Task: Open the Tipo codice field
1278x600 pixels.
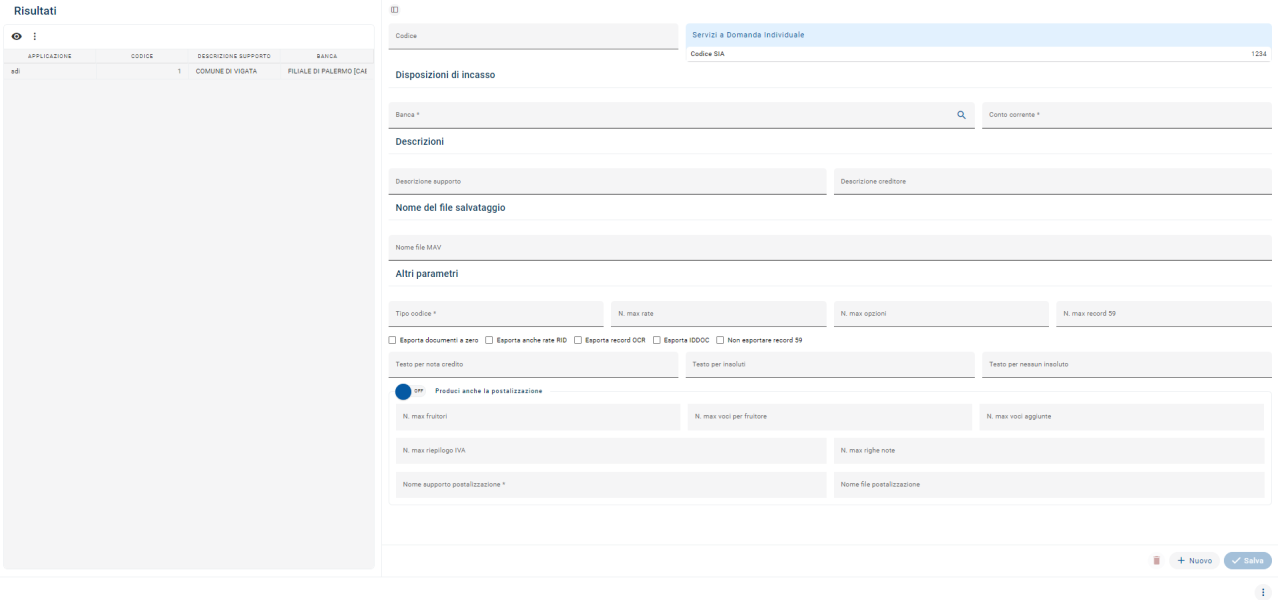Action: point(496,314)
